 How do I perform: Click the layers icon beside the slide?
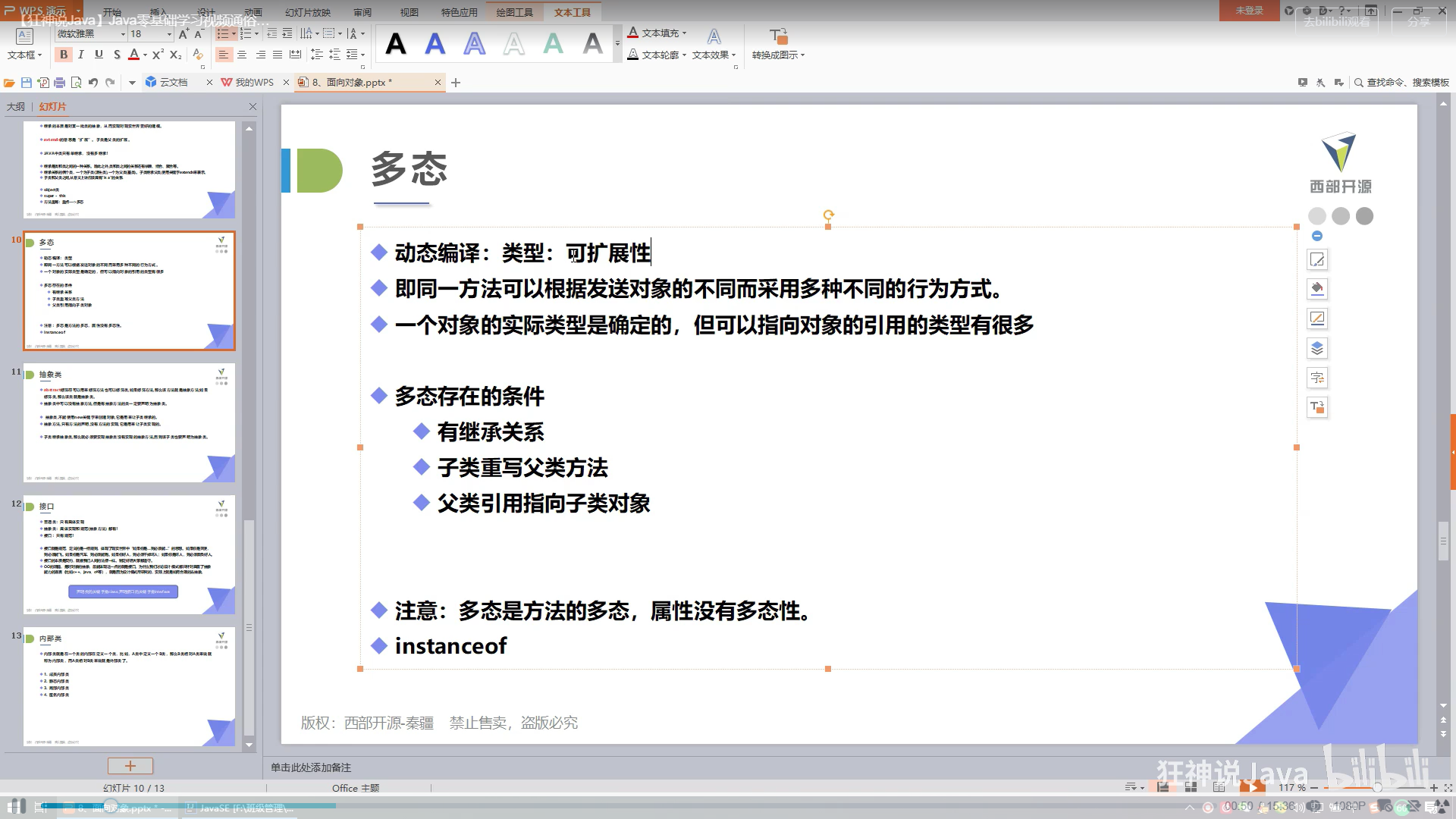pos(1317,348)
